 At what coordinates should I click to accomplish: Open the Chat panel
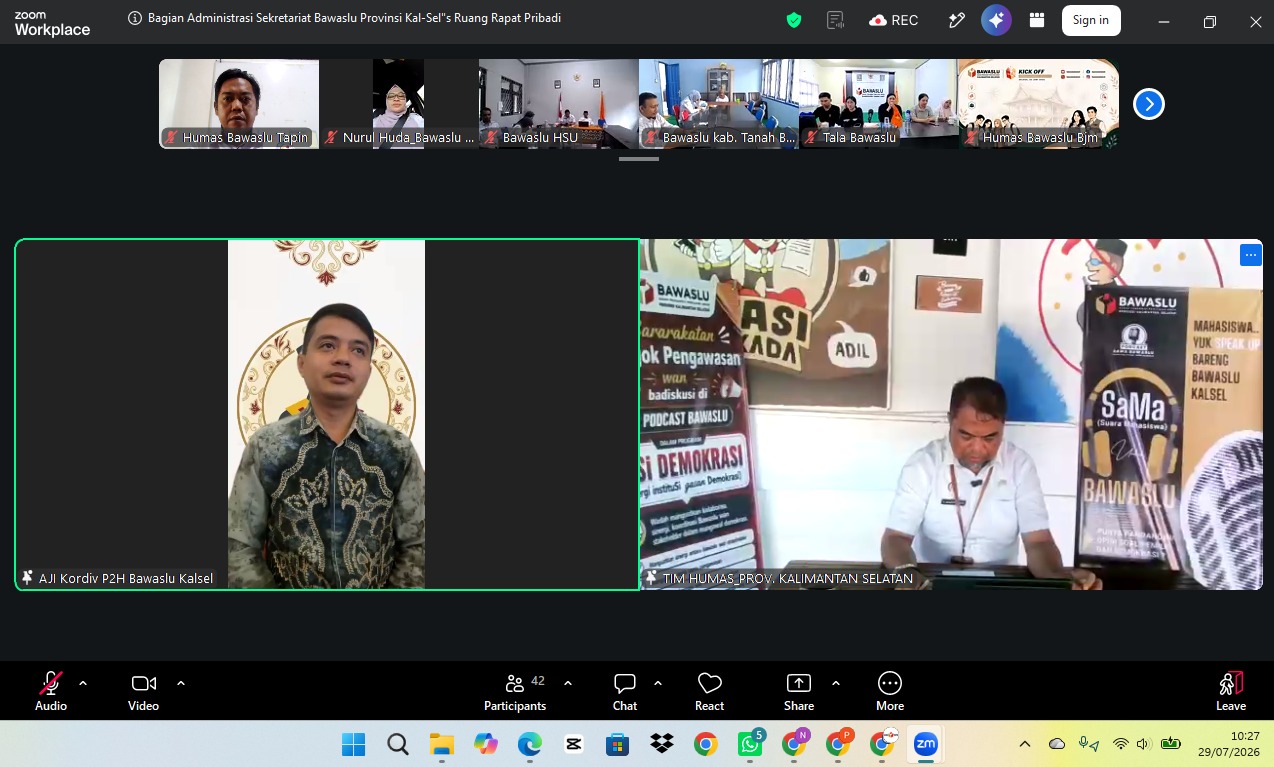tap(625, 692)
